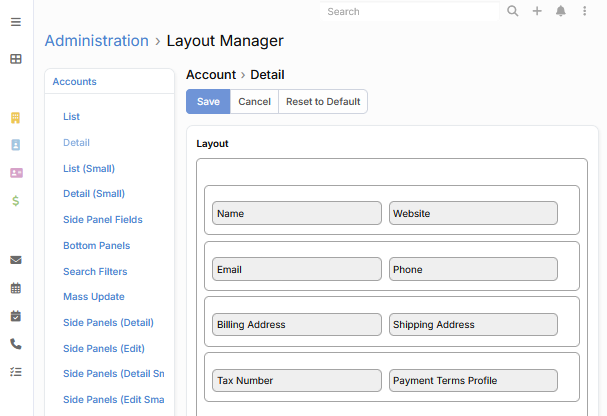Open Contacts via blue person icon
This screenshot has width=607, height=416.
coord(15,145)
